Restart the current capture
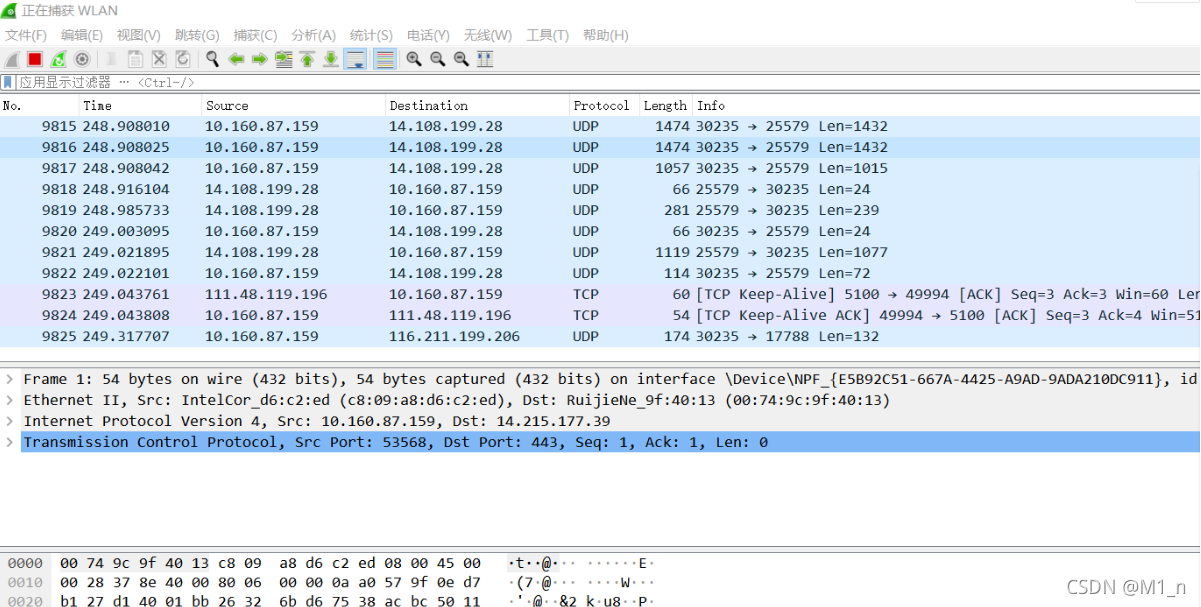This screenshot has height=607, width=1201. click(59, 60)
